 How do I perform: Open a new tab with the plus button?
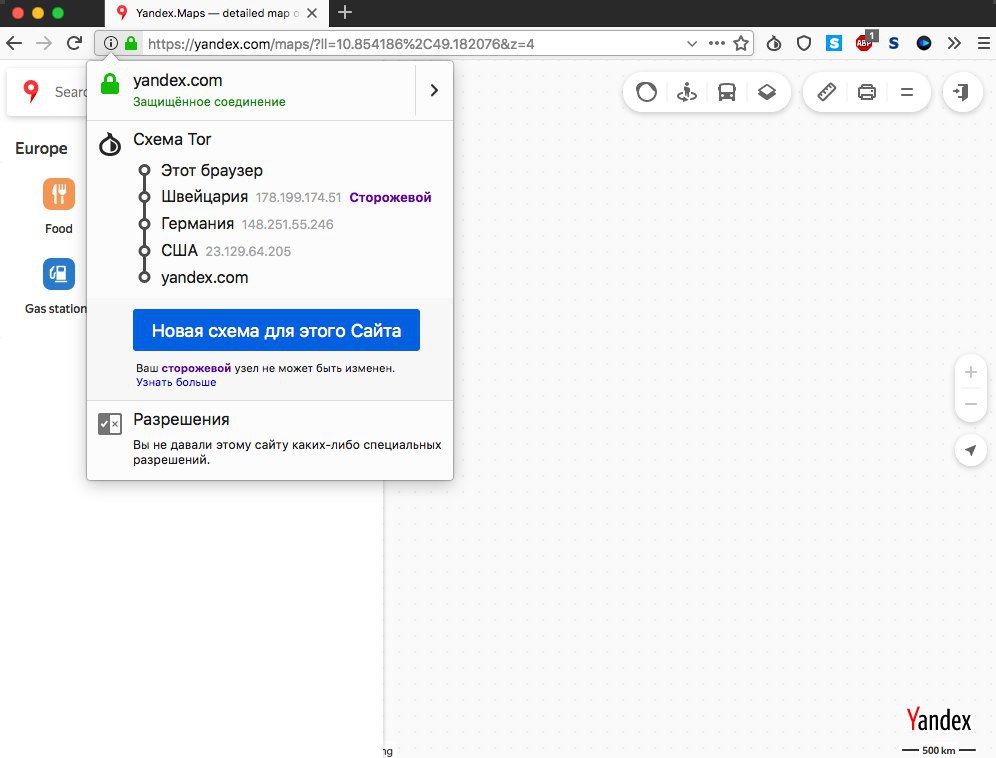(345, 12)
